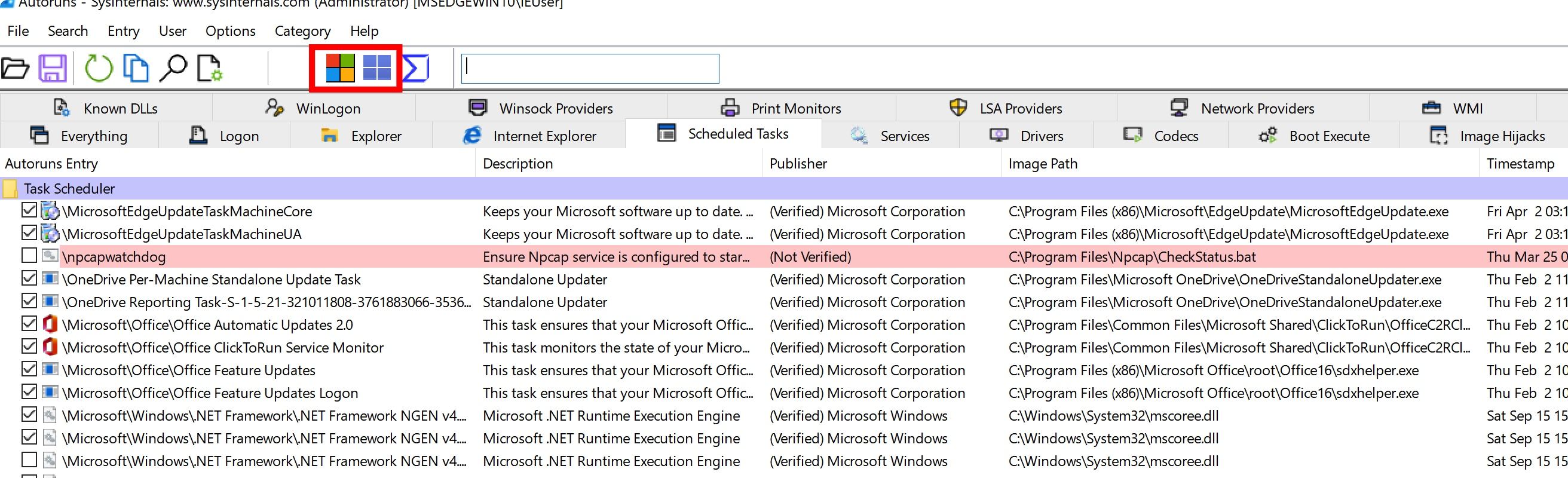Select the Everything tab
1568x478 pixels.
(79, 136)
